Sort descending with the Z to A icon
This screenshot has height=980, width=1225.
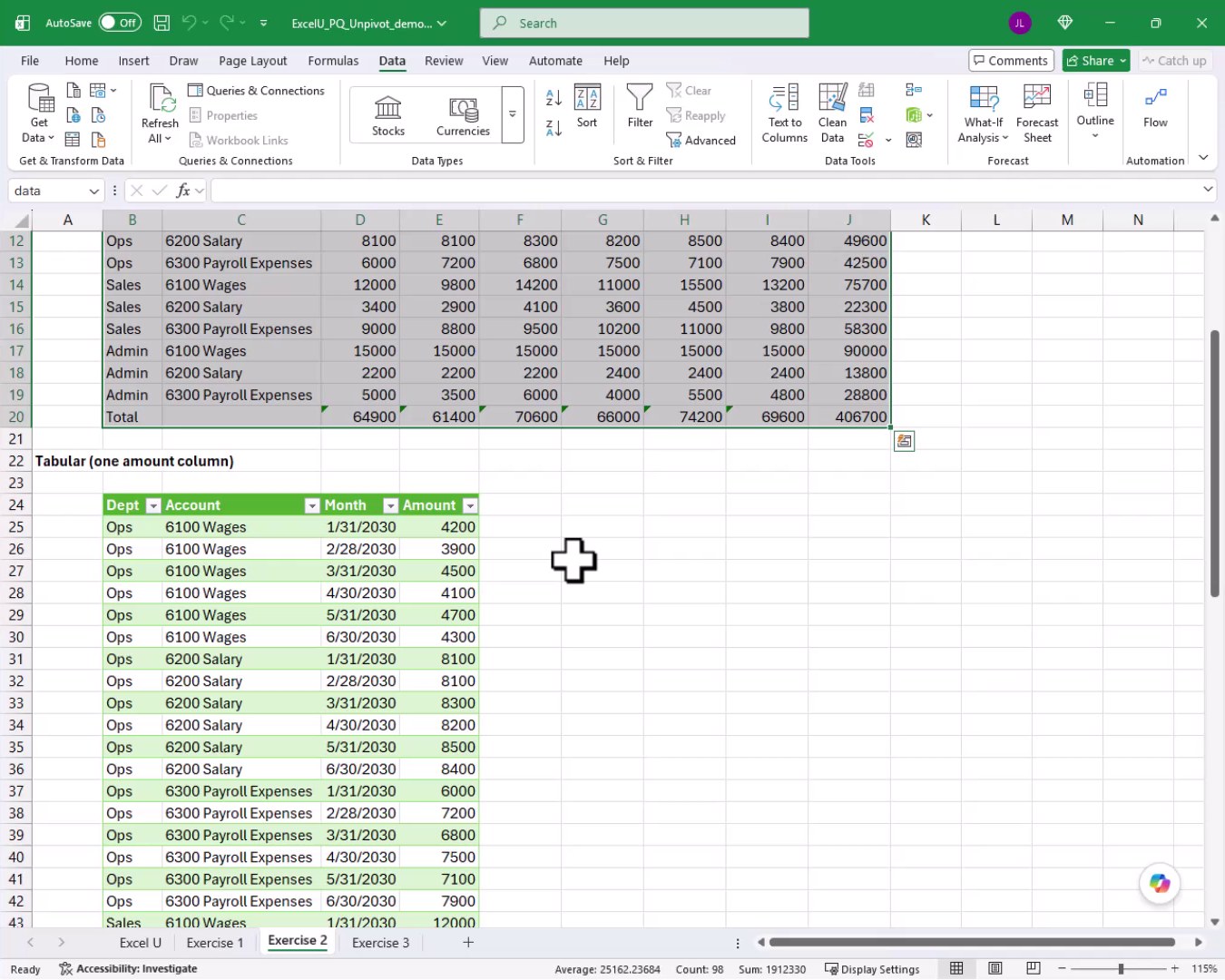click(x=554, y=128)
